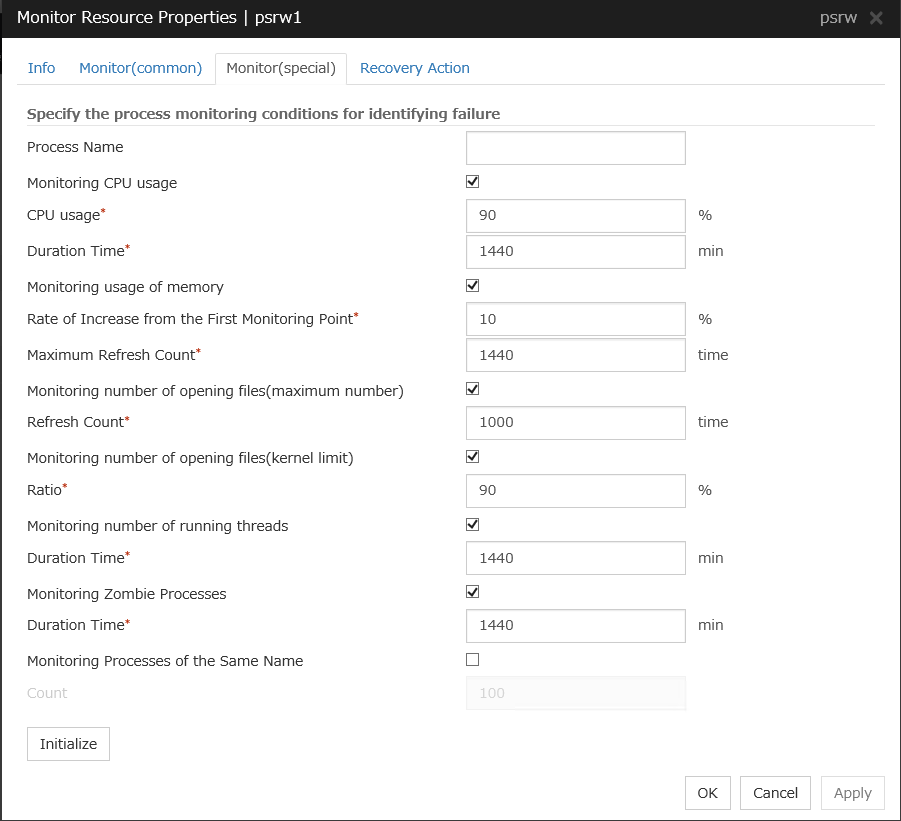Uncheck Monitoring usage of memory
This screenshot has height=821, width=901.
473,286
